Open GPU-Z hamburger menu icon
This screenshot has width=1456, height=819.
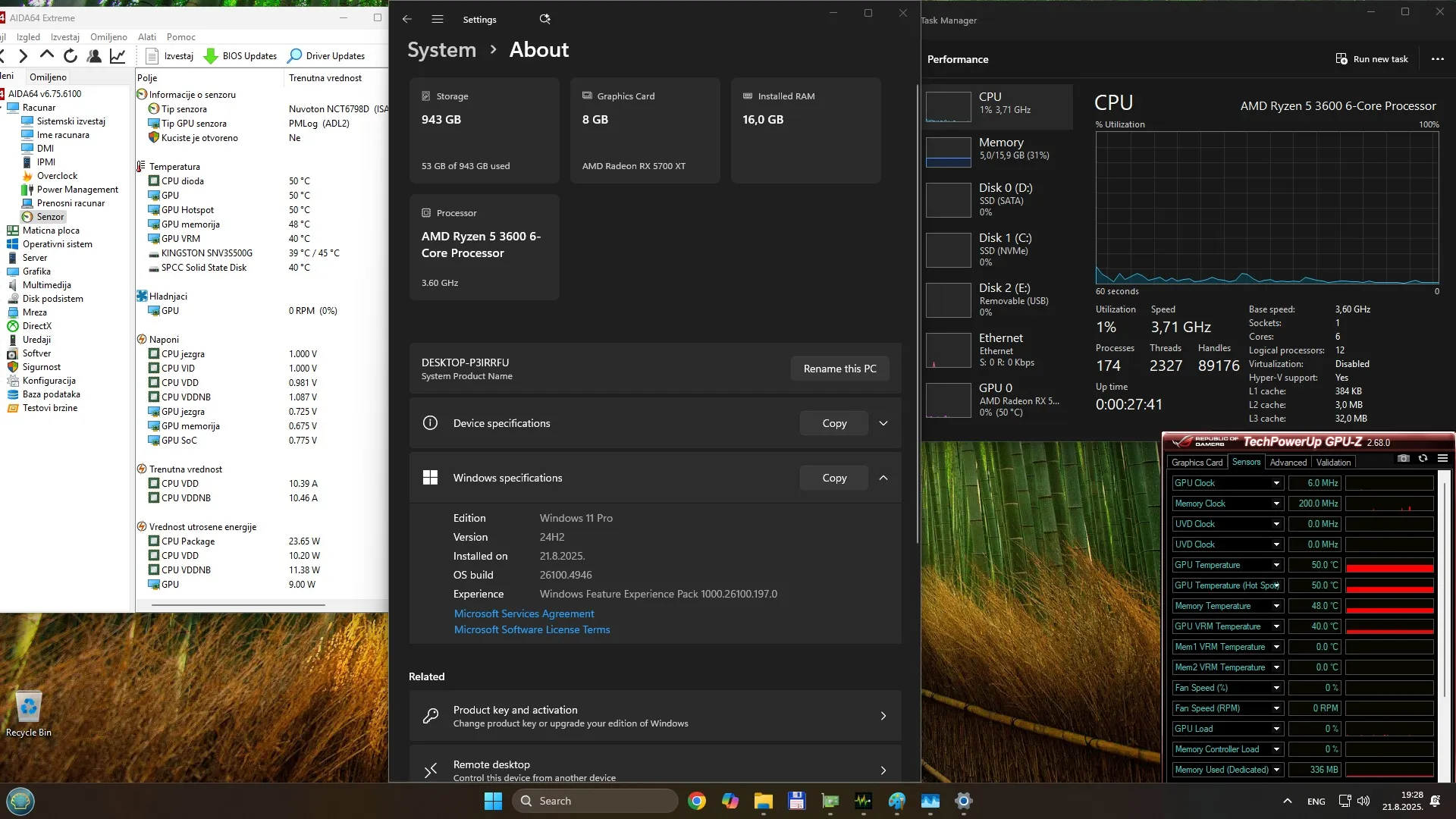click(x=1442, y=458)
